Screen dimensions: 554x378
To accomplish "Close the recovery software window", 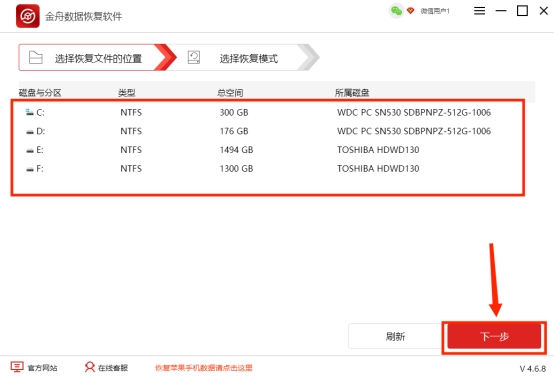I will [x=544, y=11].
